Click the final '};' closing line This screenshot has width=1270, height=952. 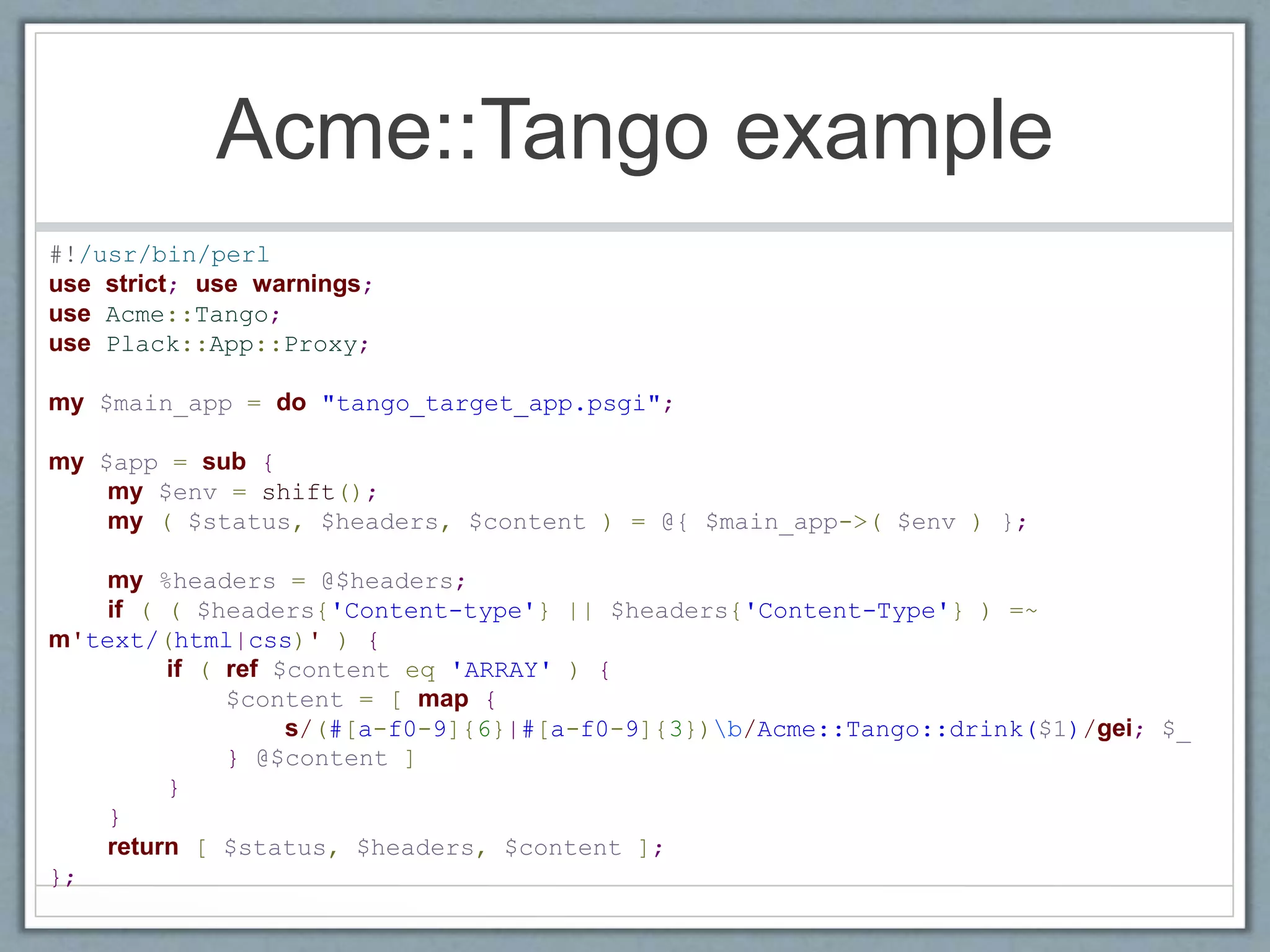tap(63, 877)
